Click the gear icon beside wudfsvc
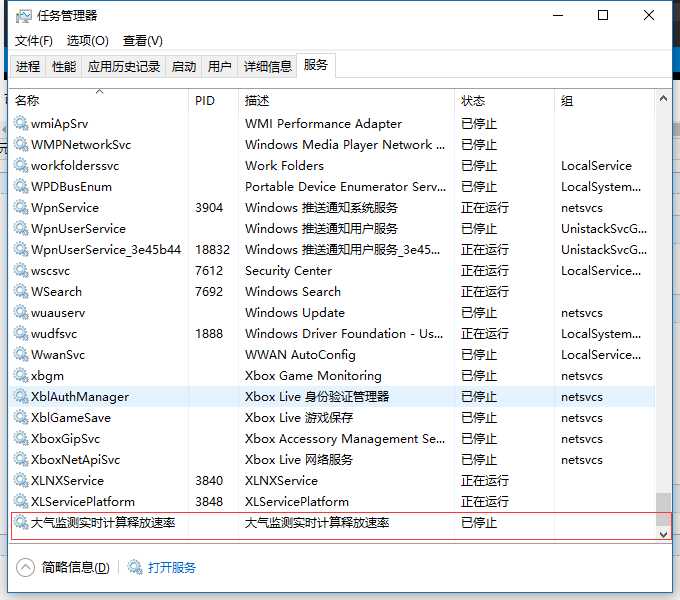This screenshot has height=600, width=680. pos(21,333)
